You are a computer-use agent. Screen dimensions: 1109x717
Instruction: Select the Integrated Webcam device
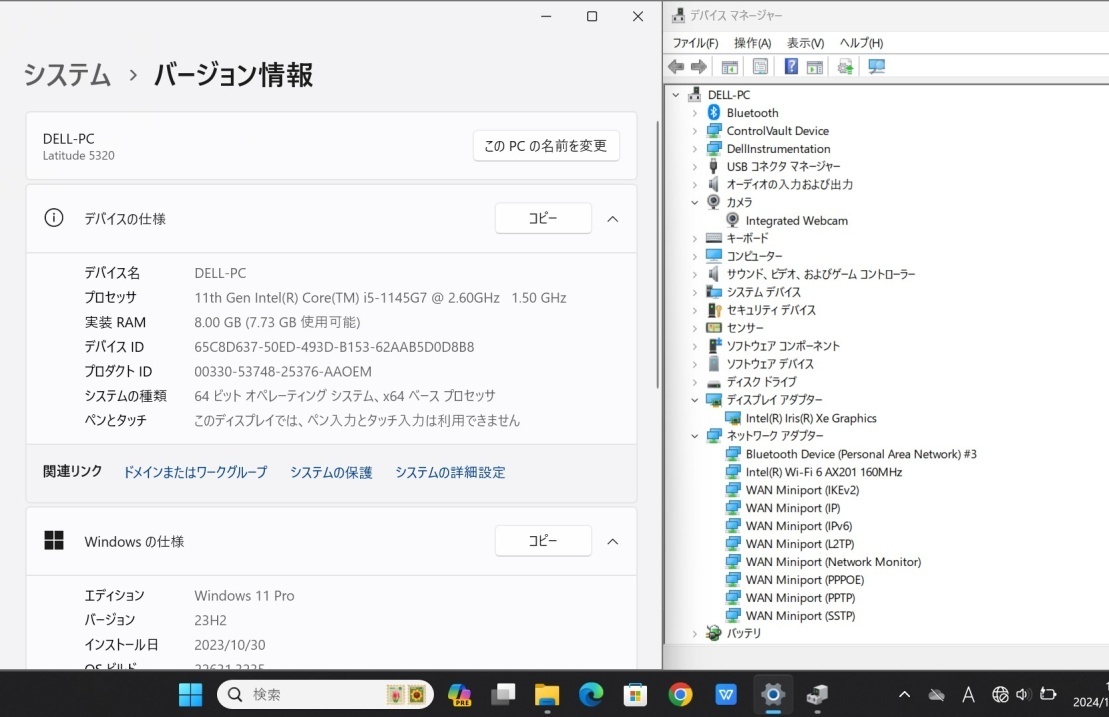797,220
